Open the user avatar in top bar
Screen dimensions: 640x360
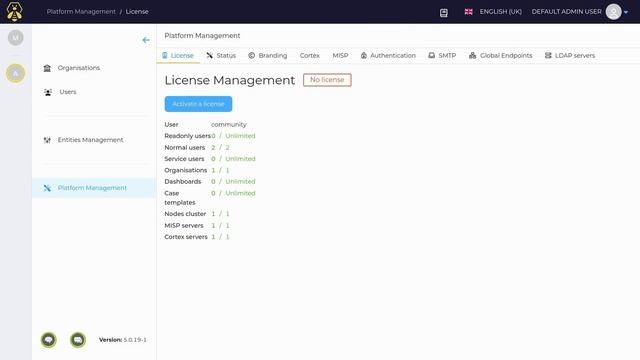(x=613, y=12)
